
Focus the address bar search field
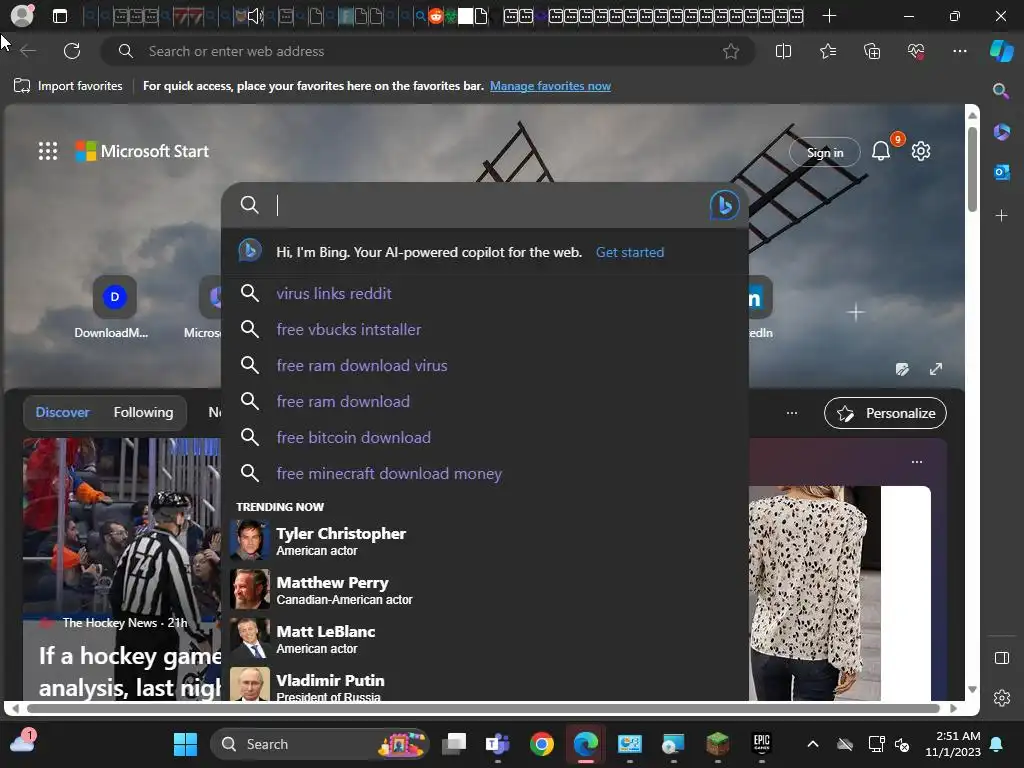coord(428,51)
